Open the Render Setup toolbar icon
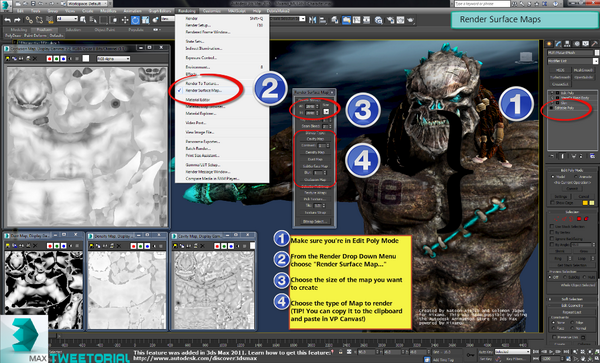The image size is (600, 363). coord(391,20)
